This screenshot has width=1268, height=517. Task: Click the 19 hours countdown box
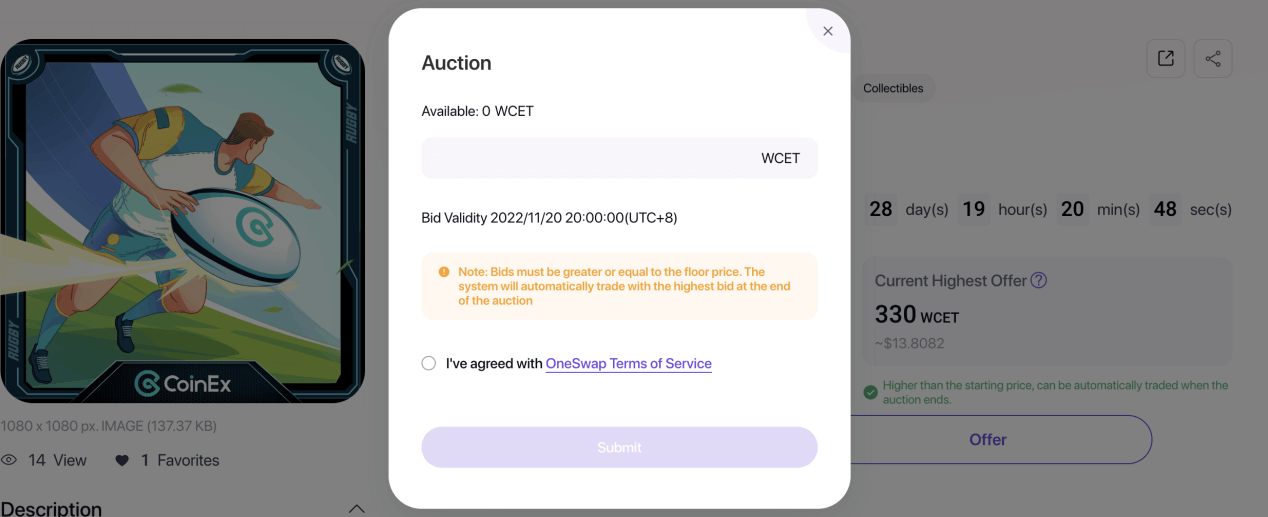pos(974,209)
